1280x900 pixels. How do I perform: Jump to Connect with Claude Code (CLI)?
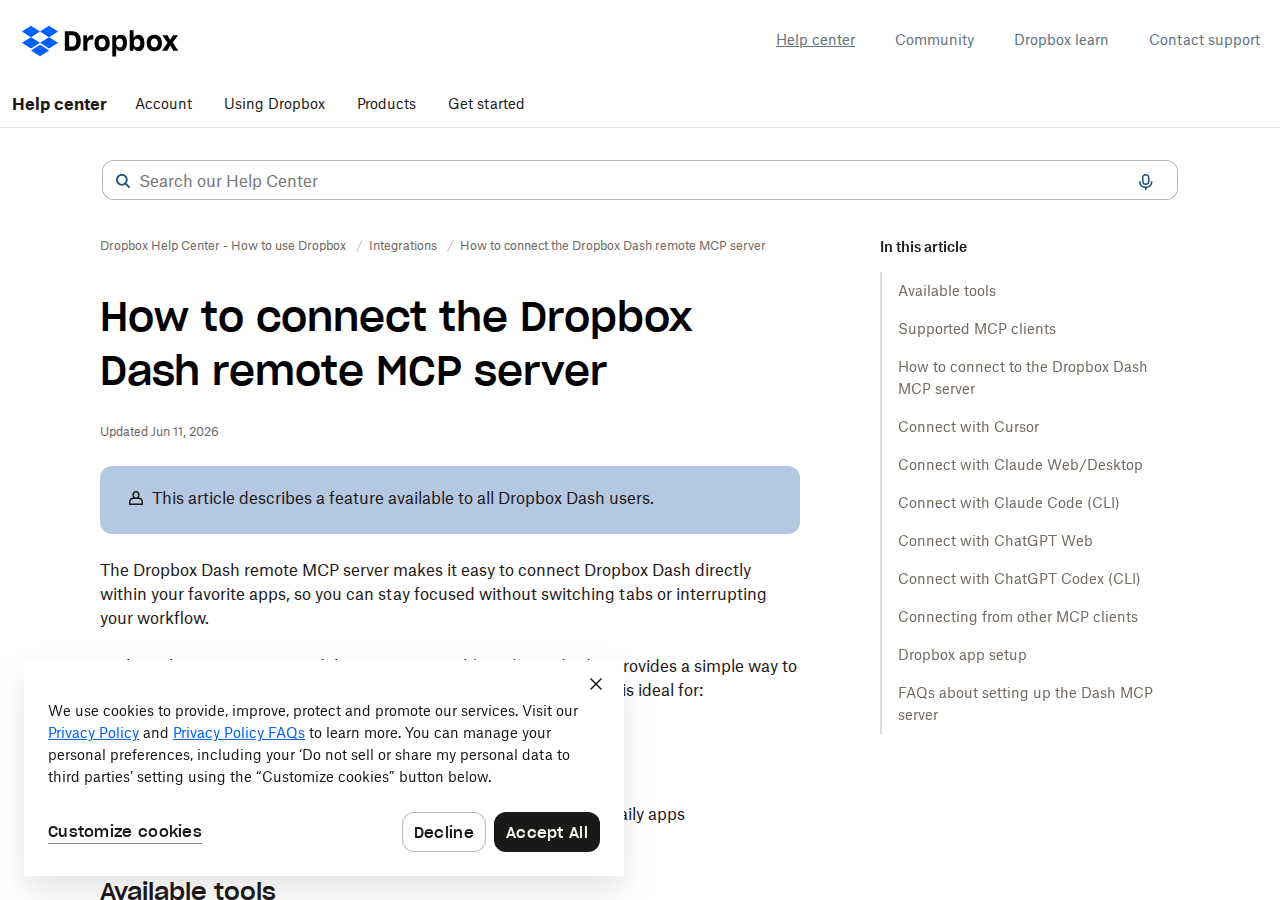[1009, 503]
